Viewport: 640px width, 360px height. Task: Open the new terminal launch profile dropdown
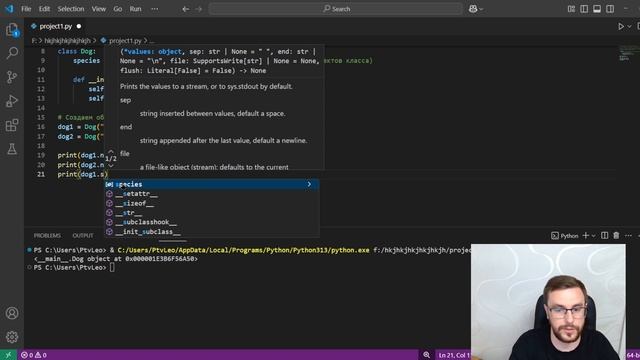point(593,236)
